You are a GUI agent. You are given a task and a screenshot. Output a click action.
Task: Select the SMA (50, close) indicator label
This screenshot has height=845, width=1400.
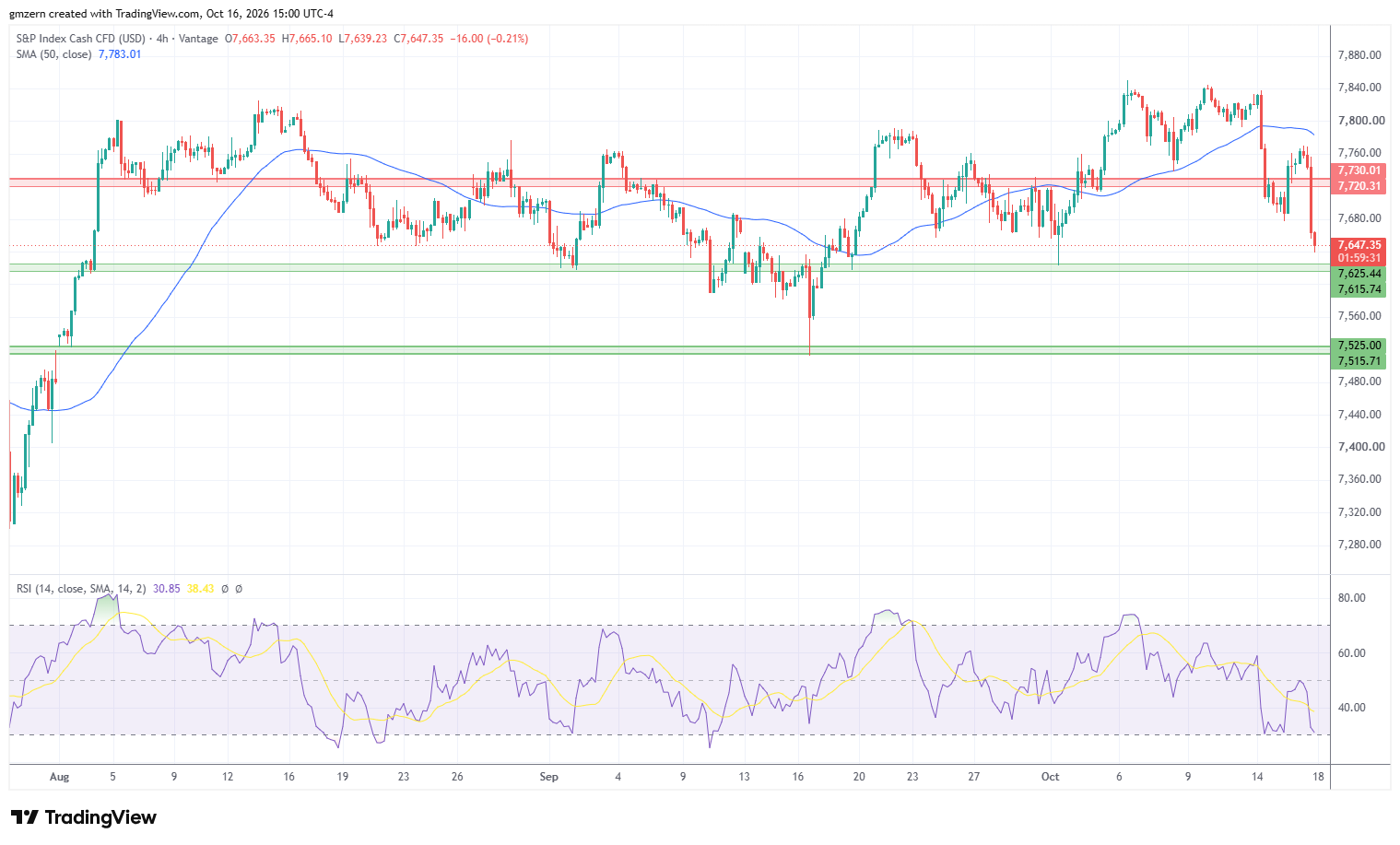(x=53, y=54)
